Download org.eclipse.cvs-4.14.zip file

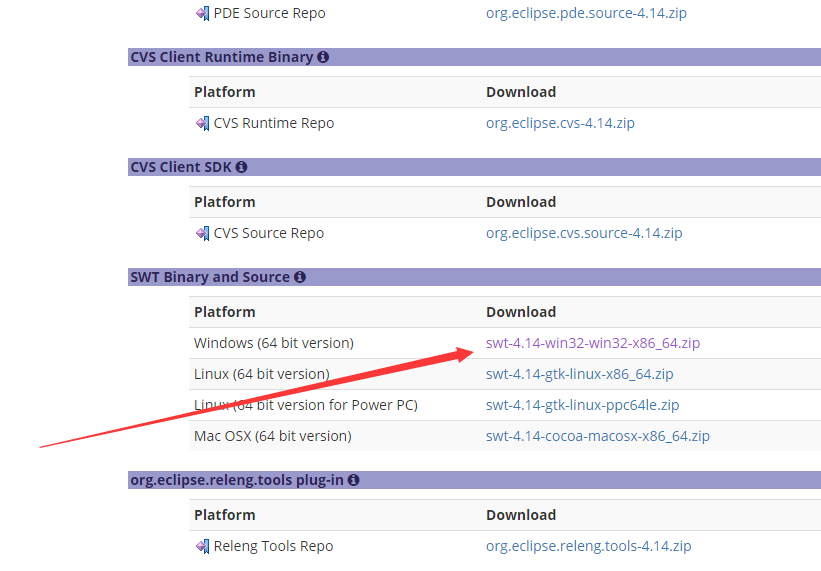pos(560,123)
